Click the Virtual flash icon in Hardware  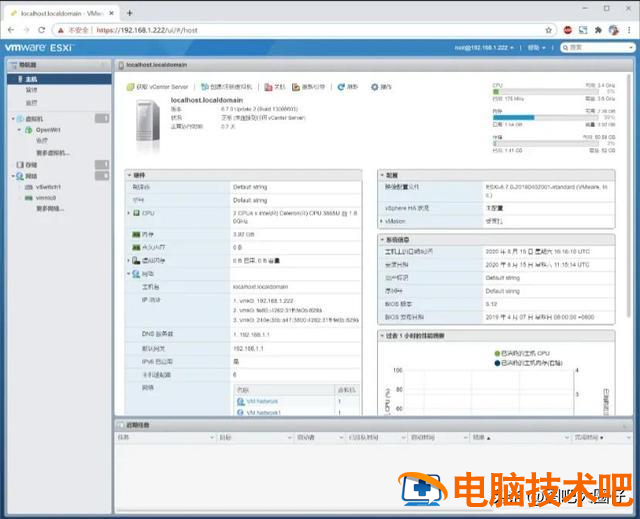(136, 260)
